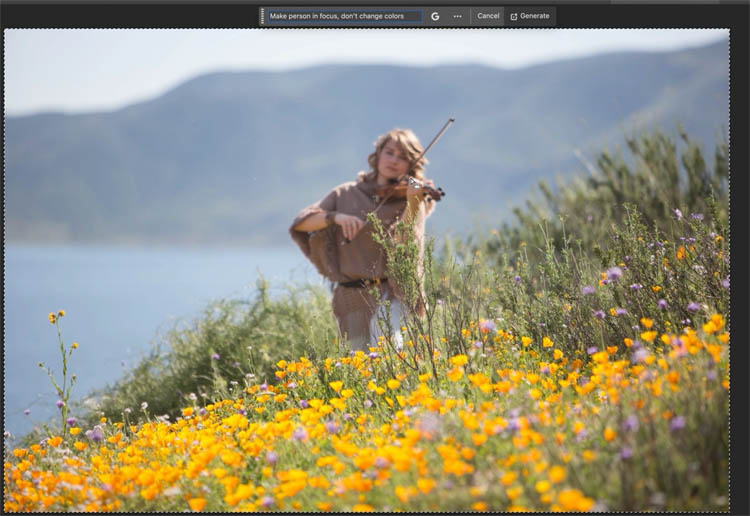Open the three-dots more options menu
The image size is (750, 516).
[457, 16]
